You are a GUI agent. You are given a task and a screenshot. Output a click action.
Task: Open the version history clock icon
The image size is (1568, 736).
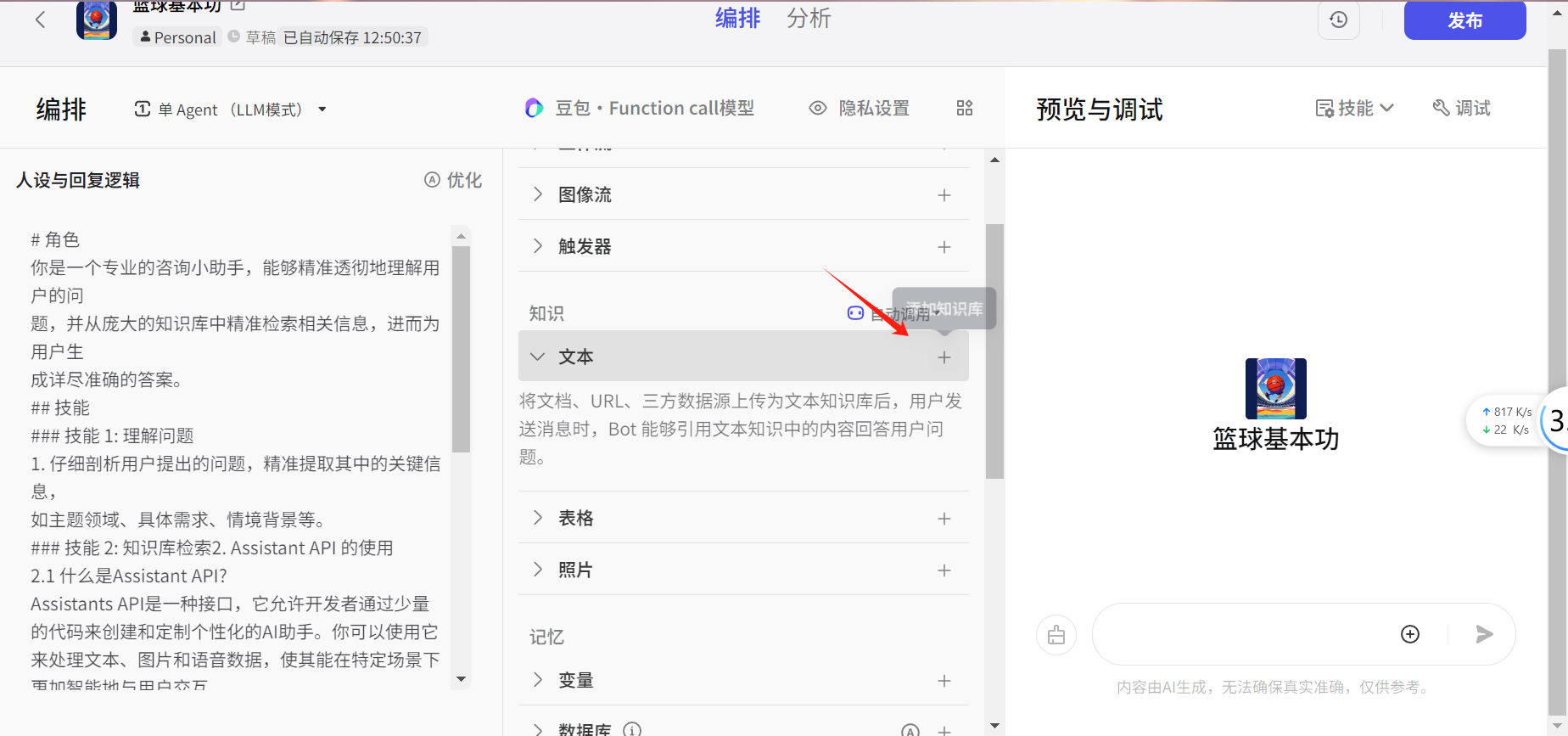pyautogui.click(x=1338, y=20)
